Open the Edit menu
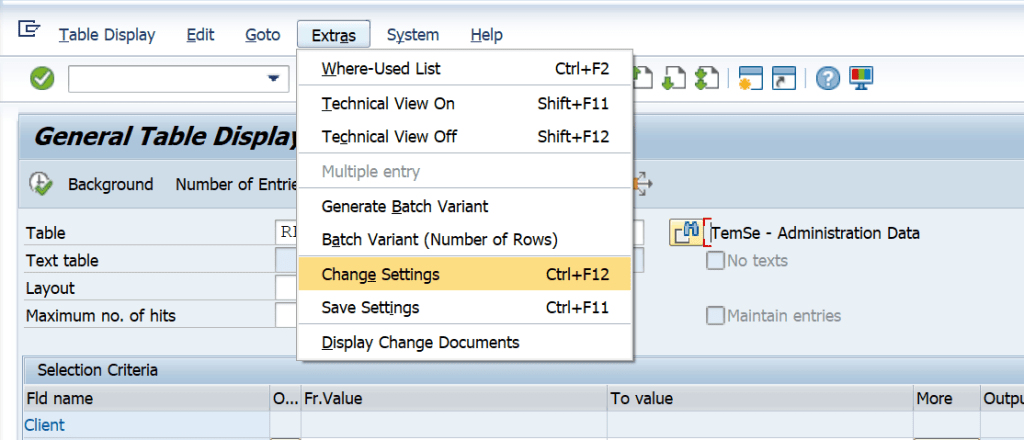The height and width of the screenshot is (440, 1024). coord(200,35)
